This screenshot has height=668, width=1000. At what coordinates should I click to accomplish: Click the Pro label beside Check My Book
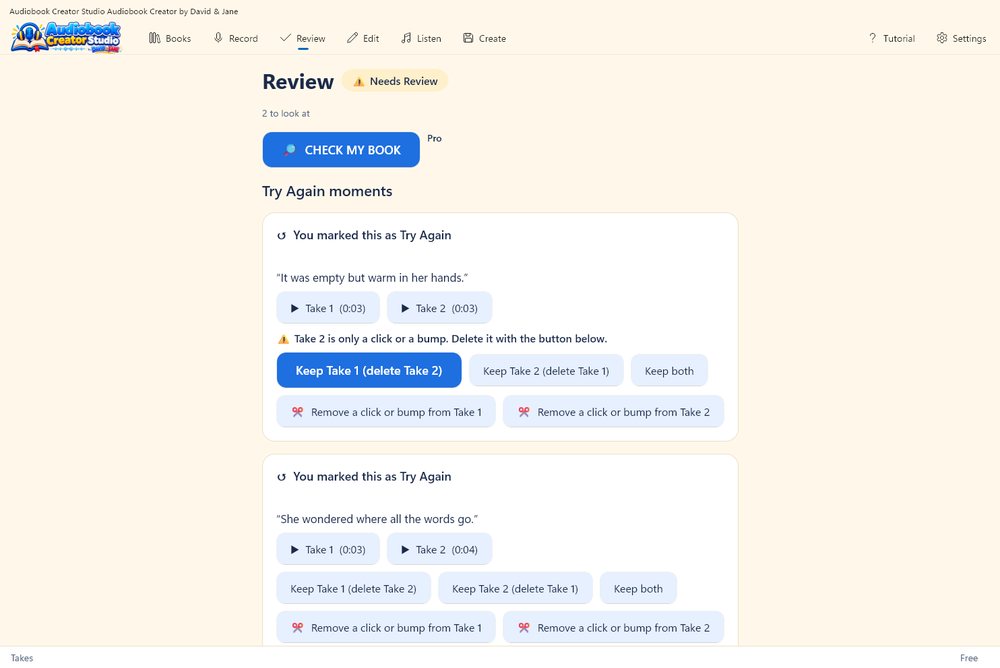[x=434, y=138]
